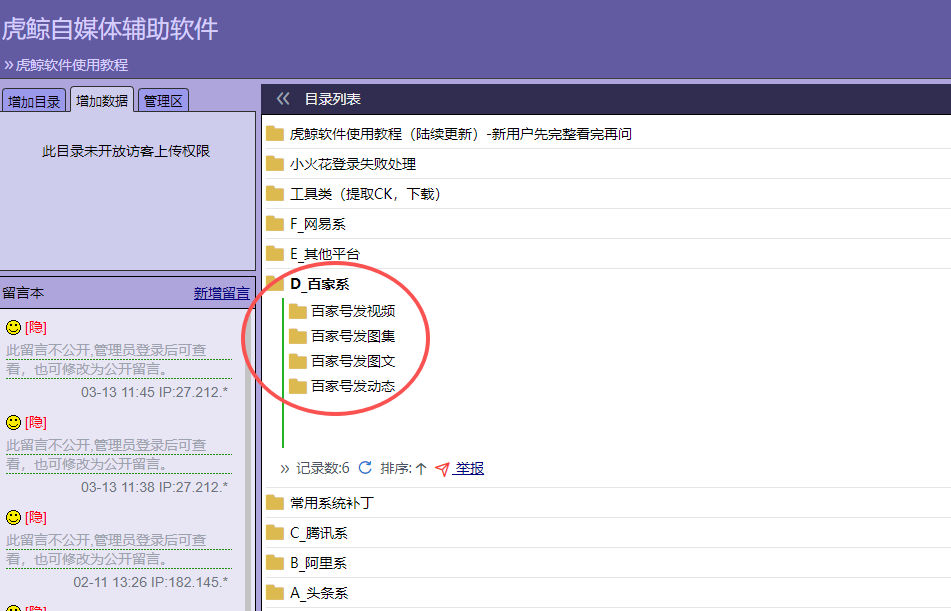Click the sort order up-arrow icon
Image resolution: width=951 pixels, height=611 pixels.
coord(420,468)
